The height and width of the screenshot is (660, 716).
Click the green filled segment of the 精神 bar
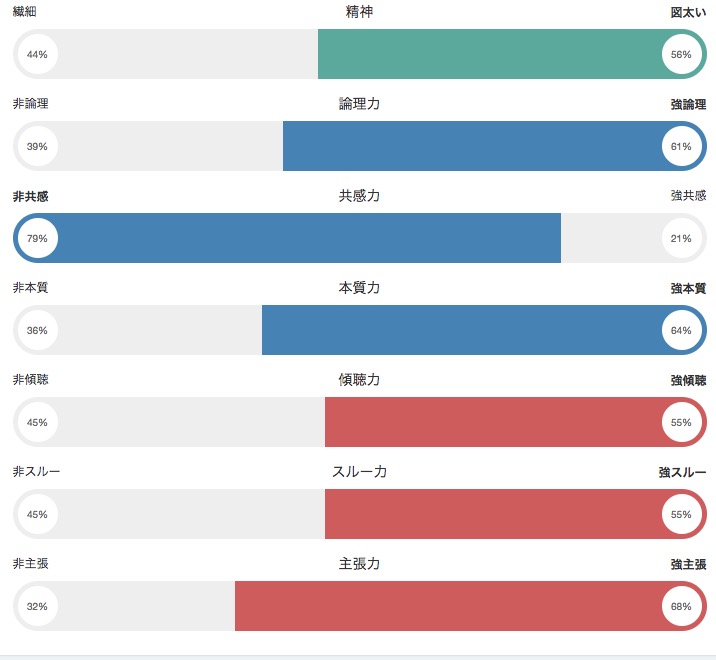pos(488,54)
